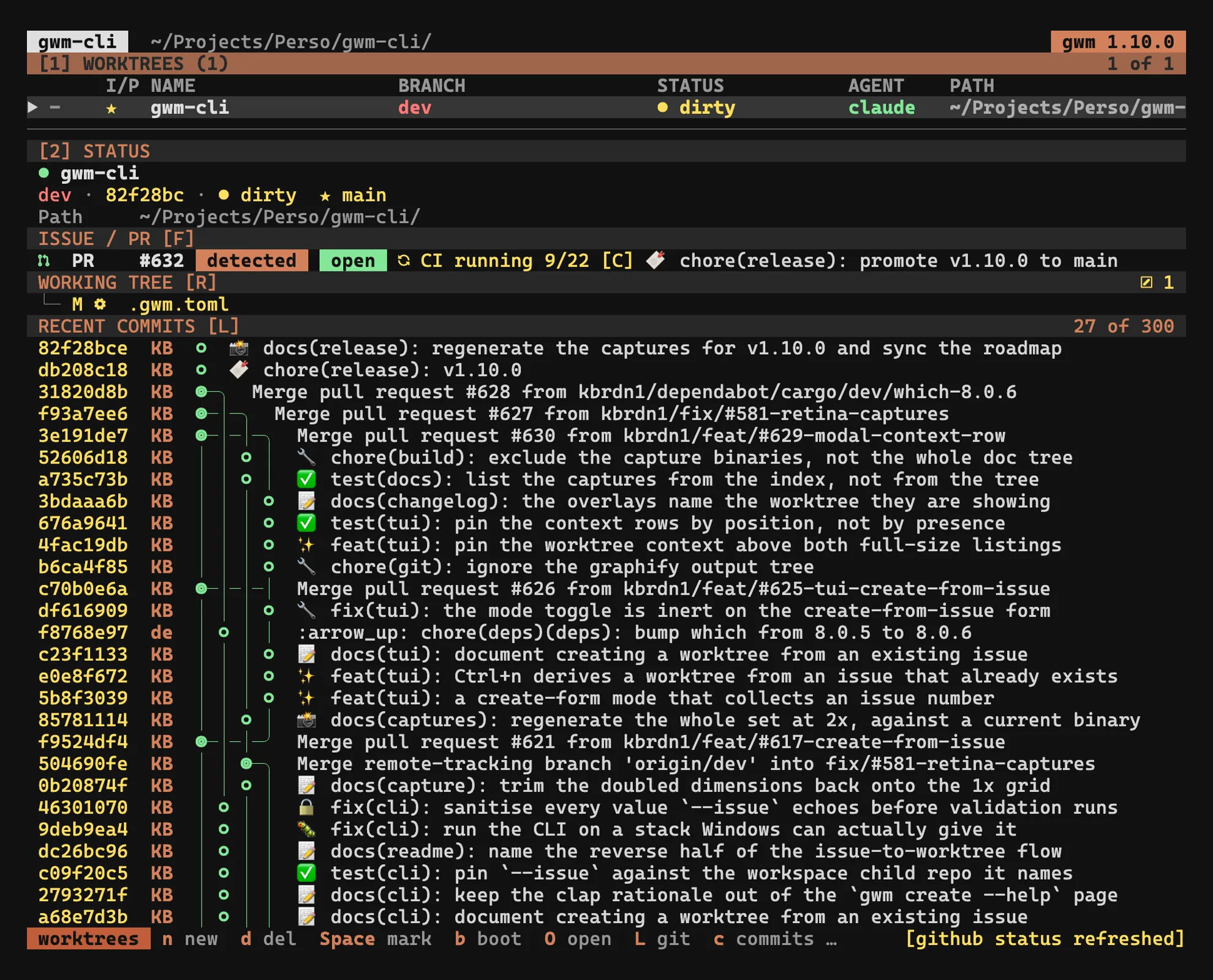Click the b boot shortcut in footer

(488, 939)
